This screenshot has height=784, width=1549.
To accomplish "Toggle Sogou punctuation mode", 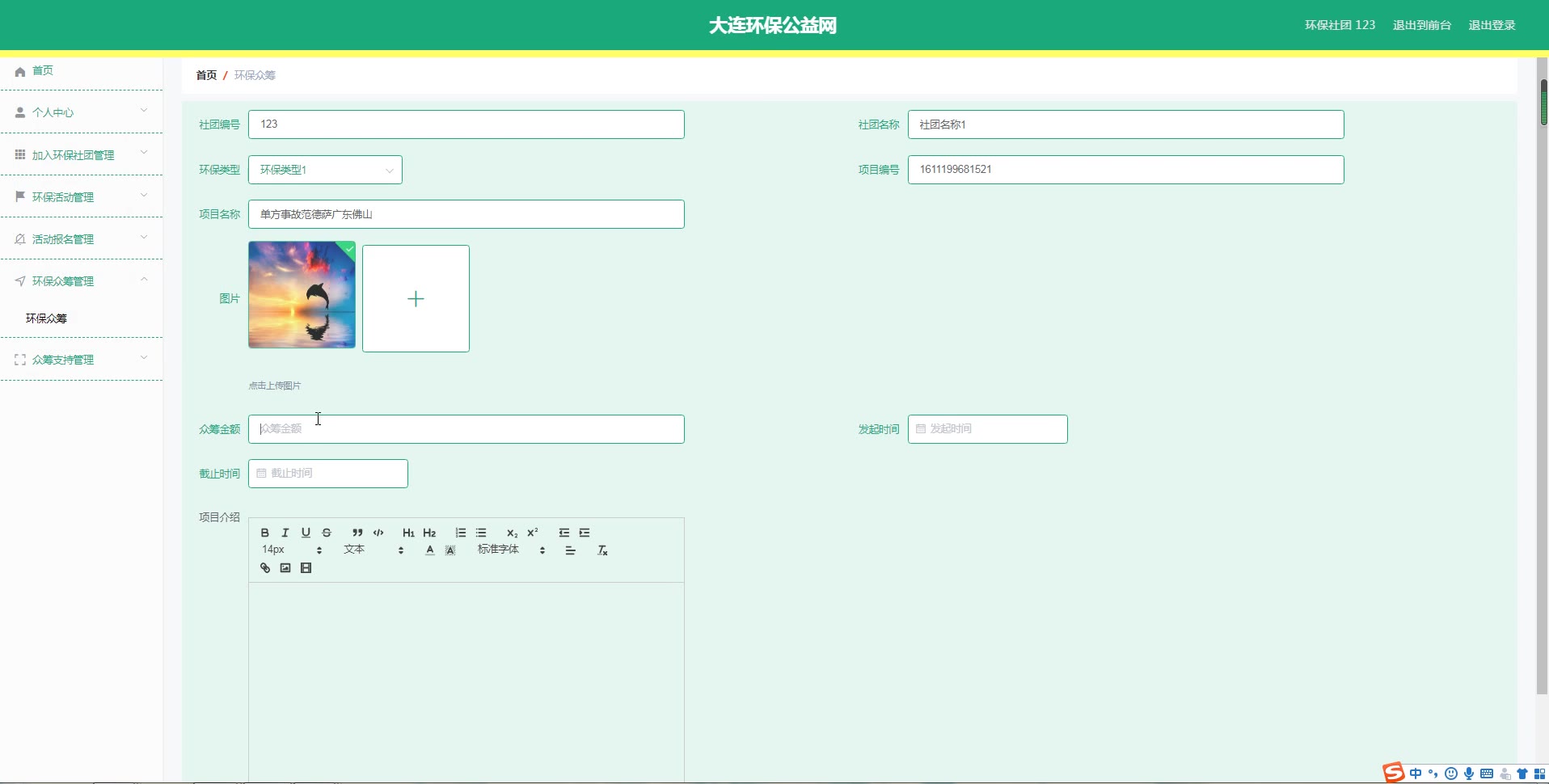I will (1433, 773).
